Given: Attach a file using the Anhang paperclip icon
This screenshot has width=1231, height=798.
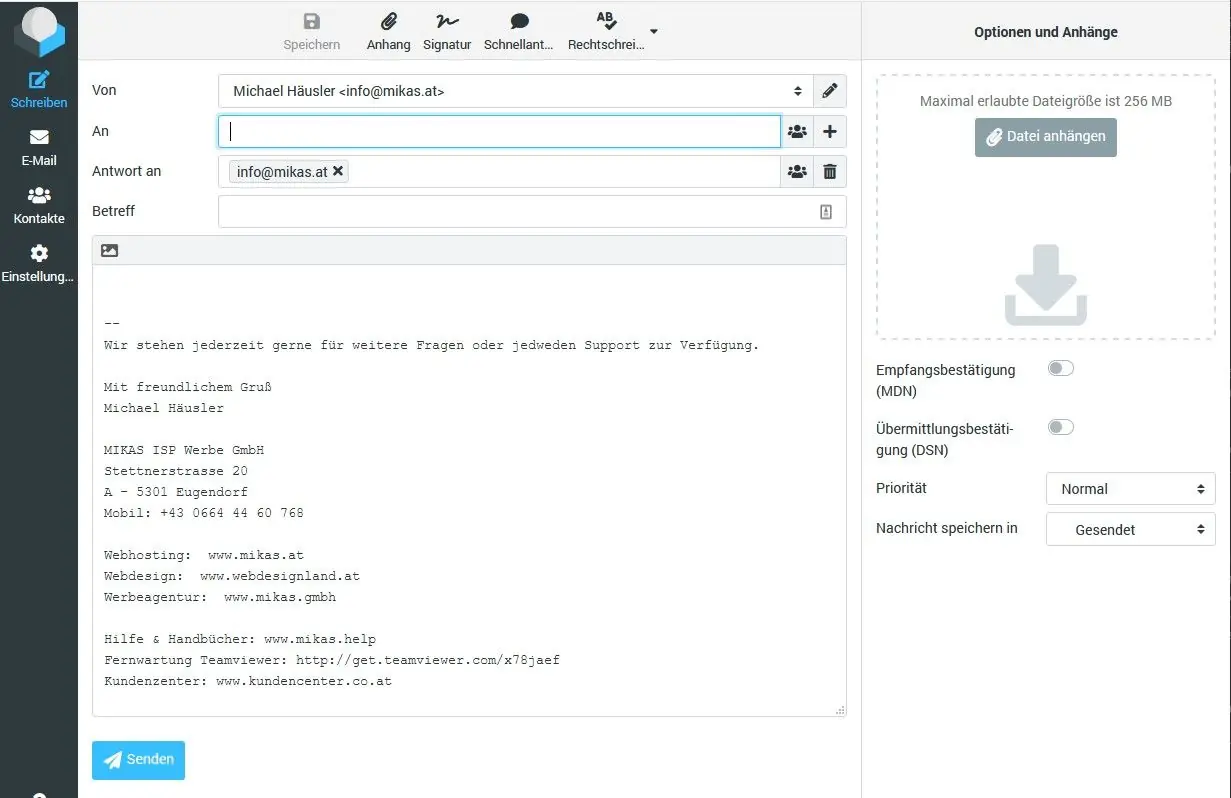Looking at the screenshot, I should (388, 28).
